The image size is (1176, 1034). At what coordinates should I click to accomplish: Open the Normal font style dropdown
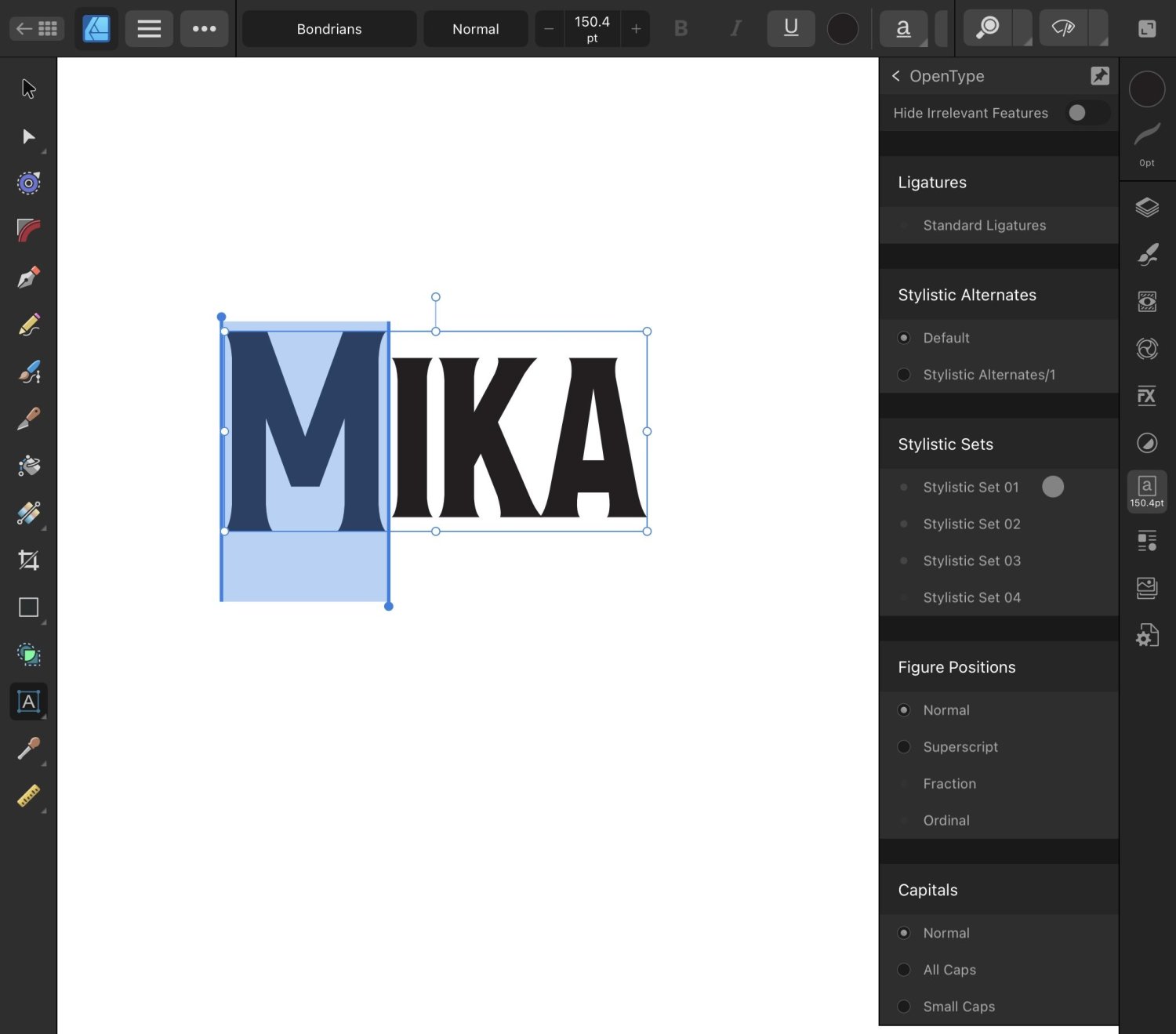pyautogui.click(x=475, y=29)
